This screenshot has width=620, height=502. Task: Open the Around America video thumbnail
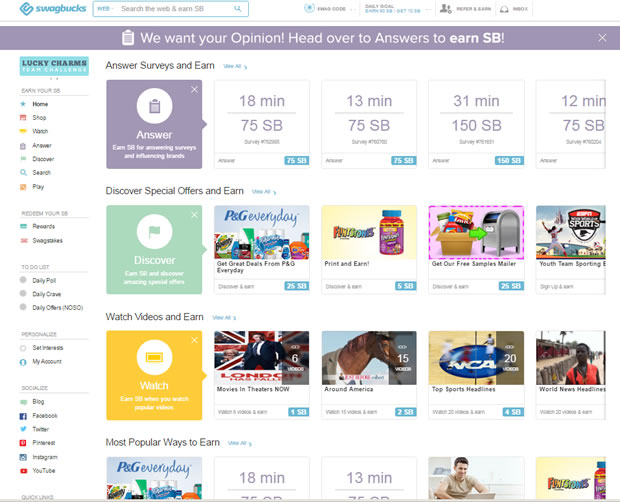tap(369, 358)
